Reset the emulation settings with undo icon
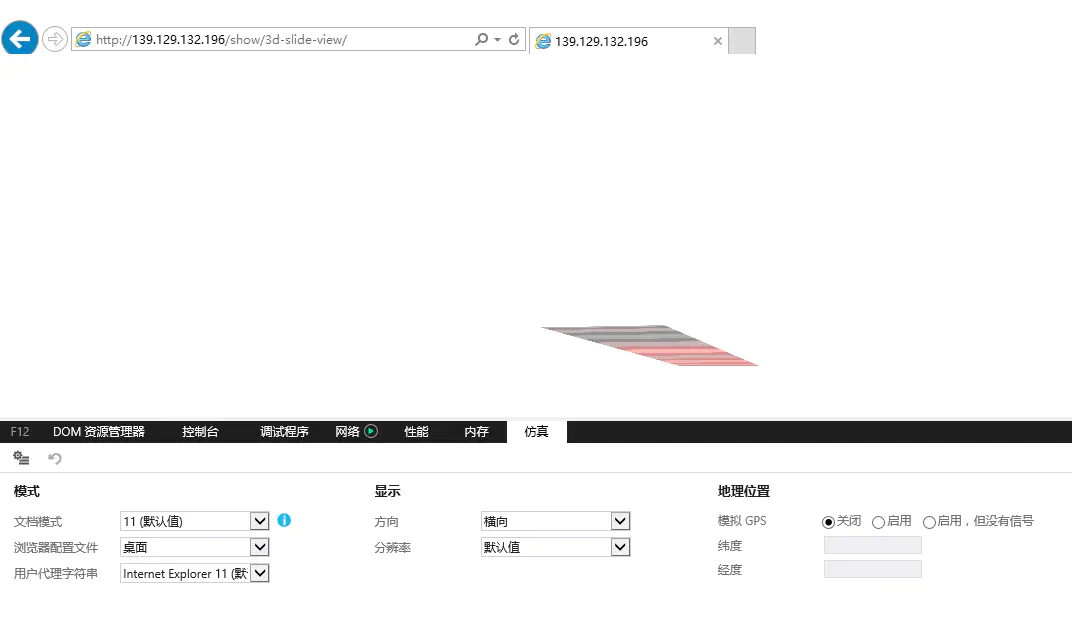1072x622 pixels. (x=54, y=458)
